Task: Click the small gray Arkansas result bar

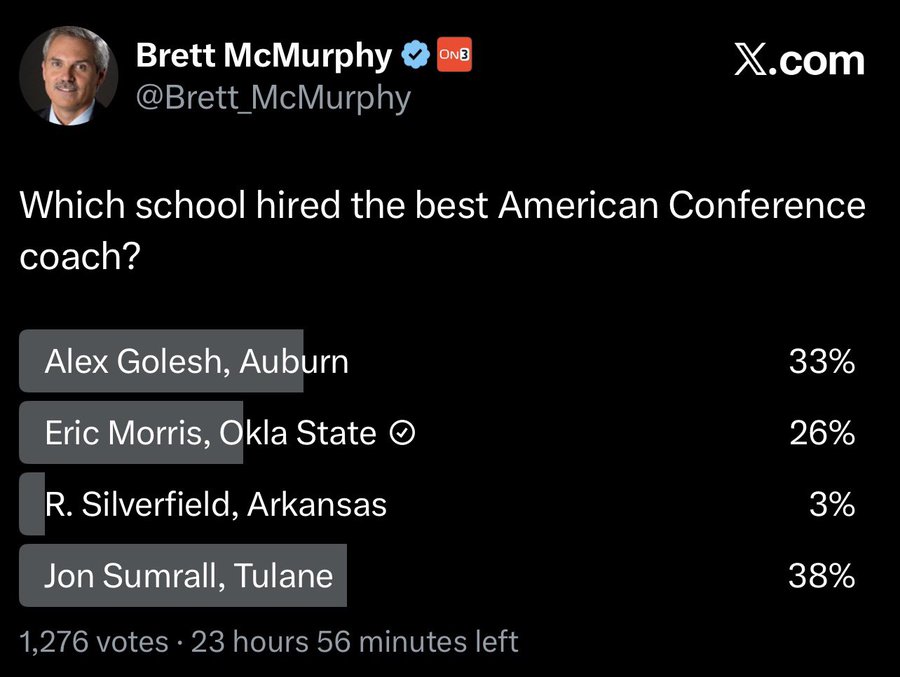Action: click(x=32, y=504)
